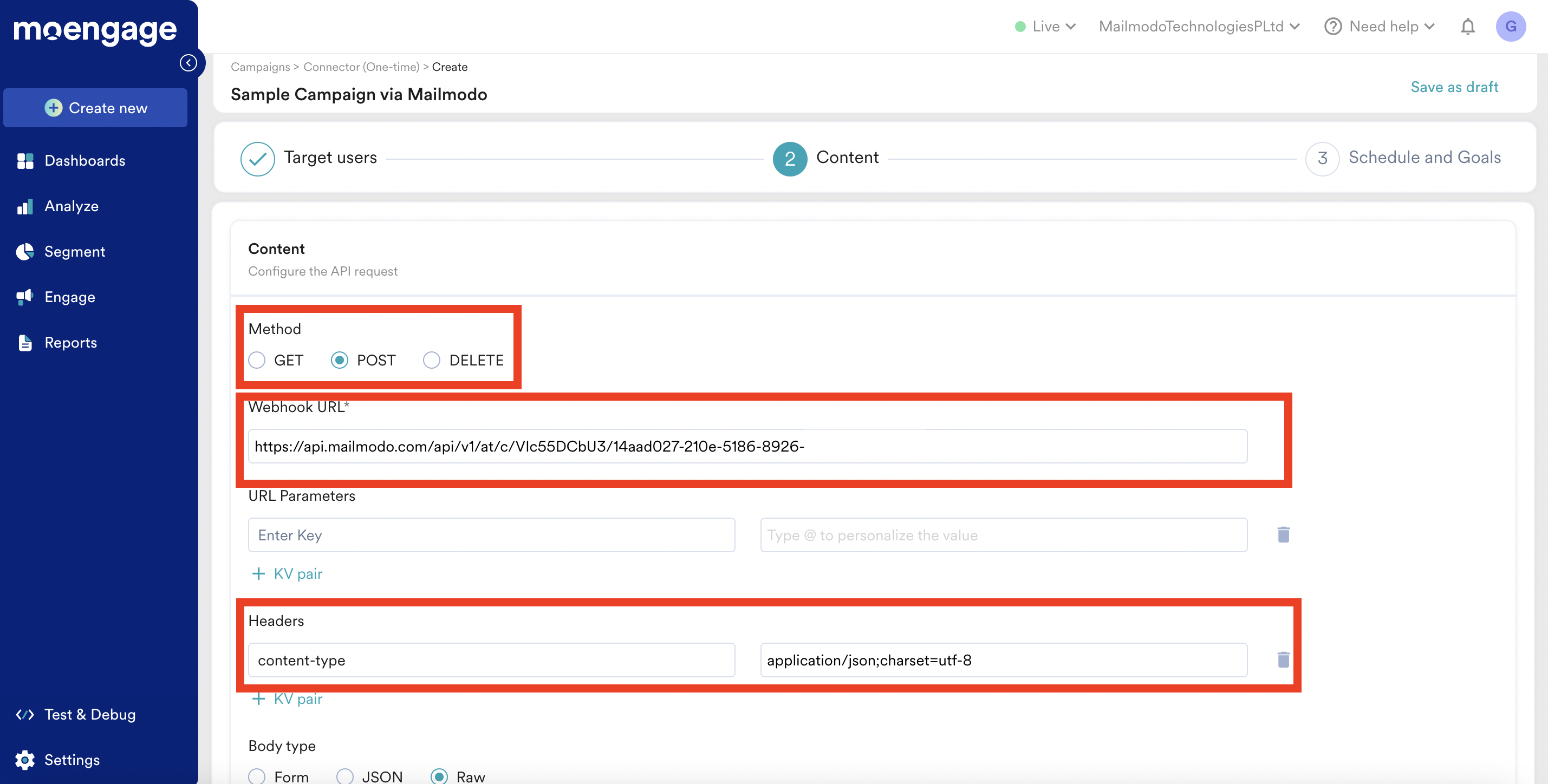The width and height of the screenshot is (1548, 784).
Task: Click the Analyze bar chart icon
Action: click(x=25, y=206)
